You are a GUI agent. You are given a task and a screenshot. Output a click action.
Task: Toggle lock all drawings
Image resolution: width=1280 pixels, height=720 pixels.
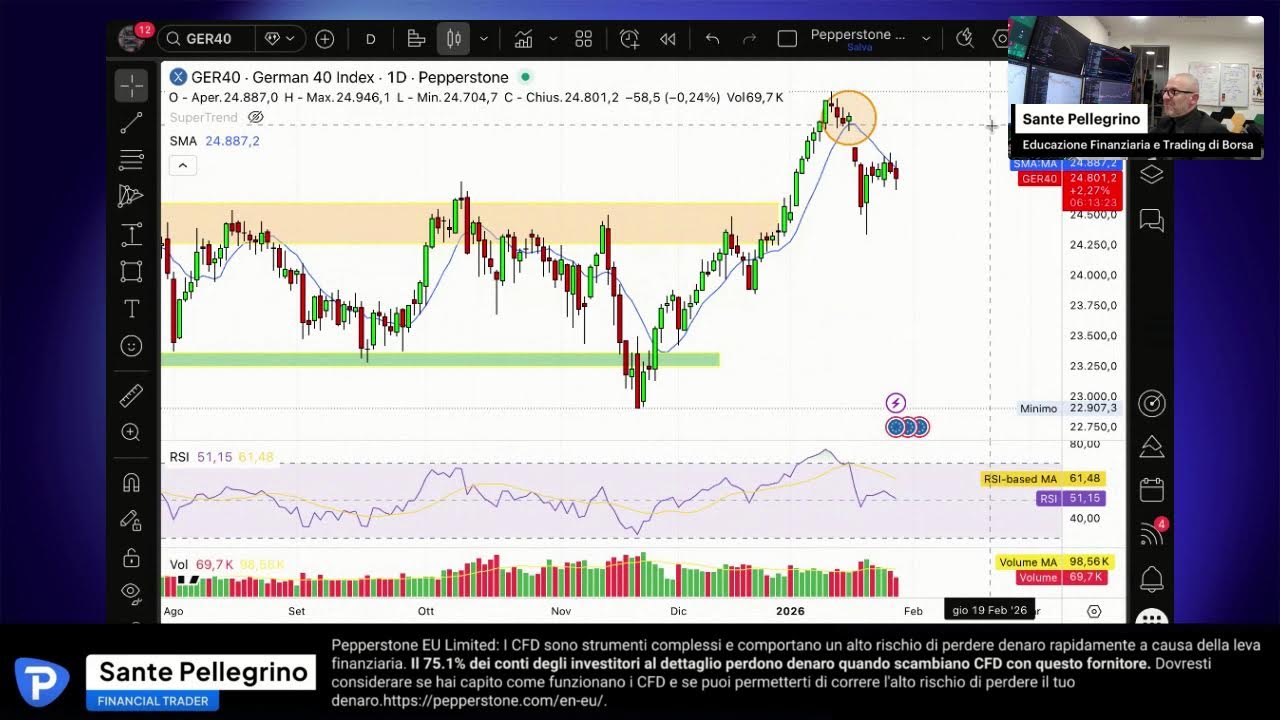131,557
